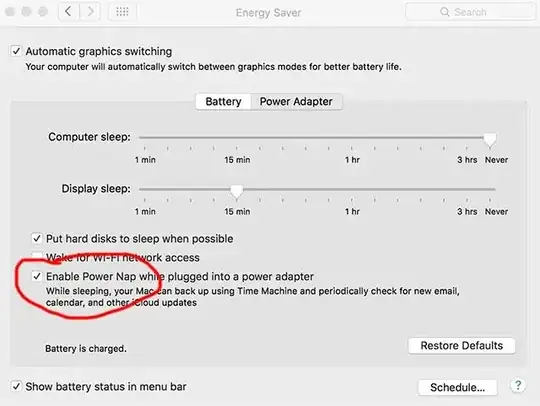
Task: Enable Wake for Wi-Fi network access
Action: [37, 256]
